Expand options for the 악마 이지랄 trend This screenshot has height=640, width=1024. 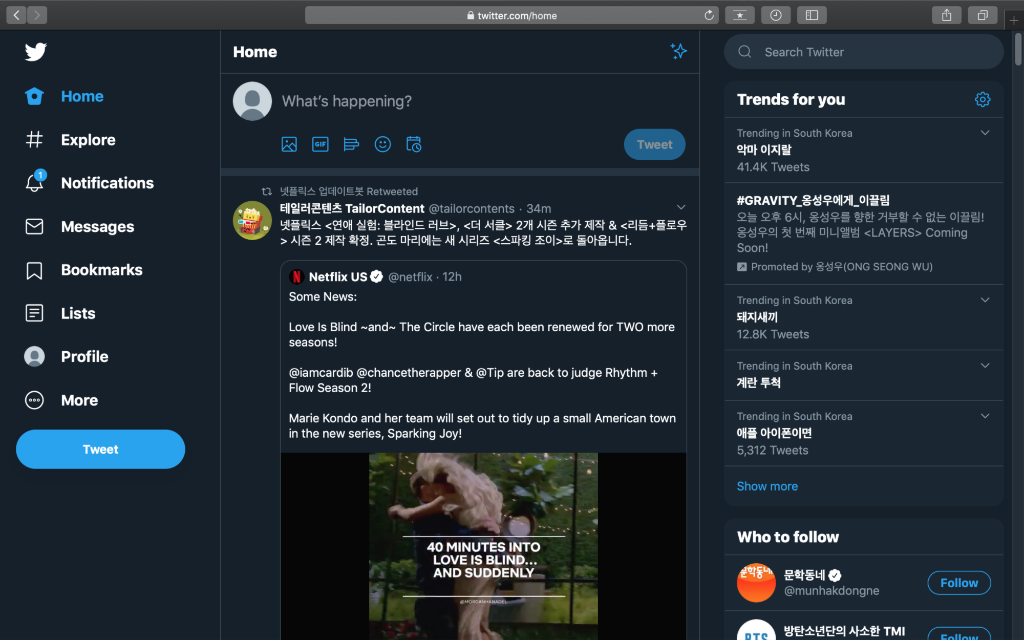985,133
